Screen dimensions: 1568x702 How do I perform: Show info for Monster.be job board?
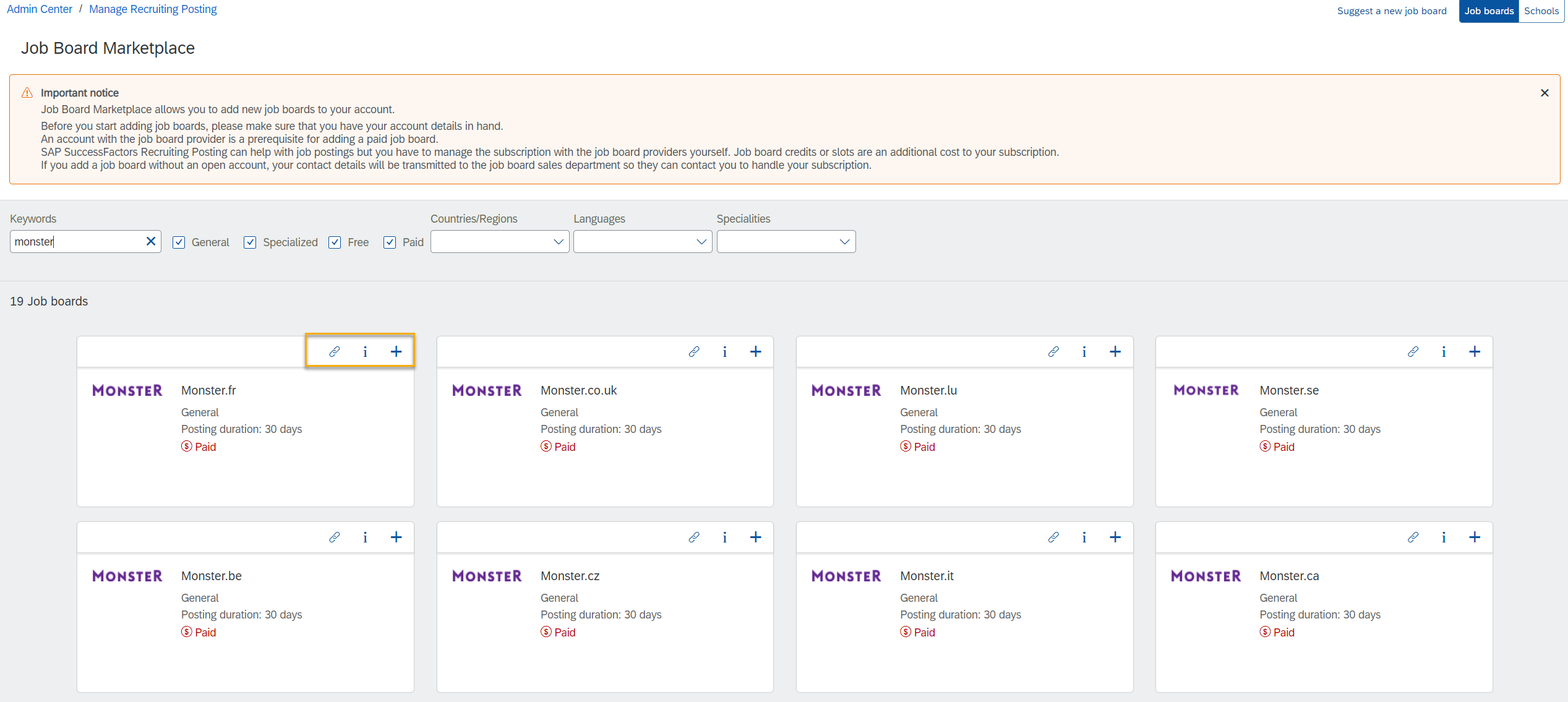point(365,537)
